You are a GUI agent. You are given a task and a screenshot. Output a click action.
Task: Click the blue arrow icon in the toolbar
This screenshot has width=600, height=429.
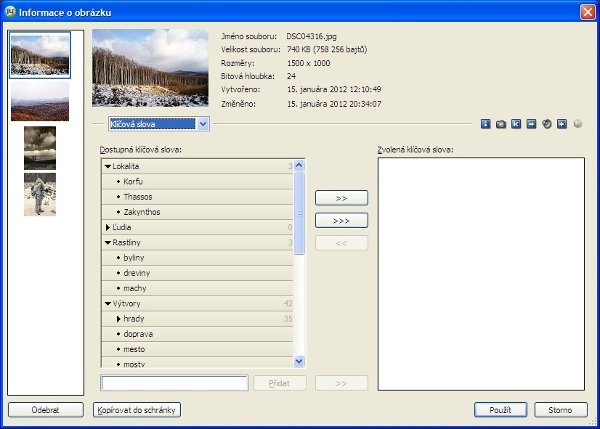point(531,124)
